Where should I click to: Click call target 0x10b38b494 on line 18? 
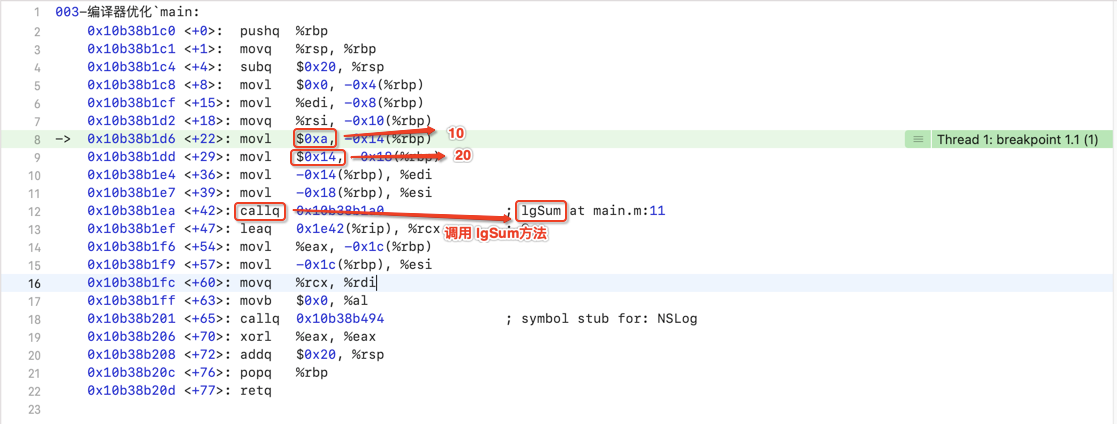341,319
